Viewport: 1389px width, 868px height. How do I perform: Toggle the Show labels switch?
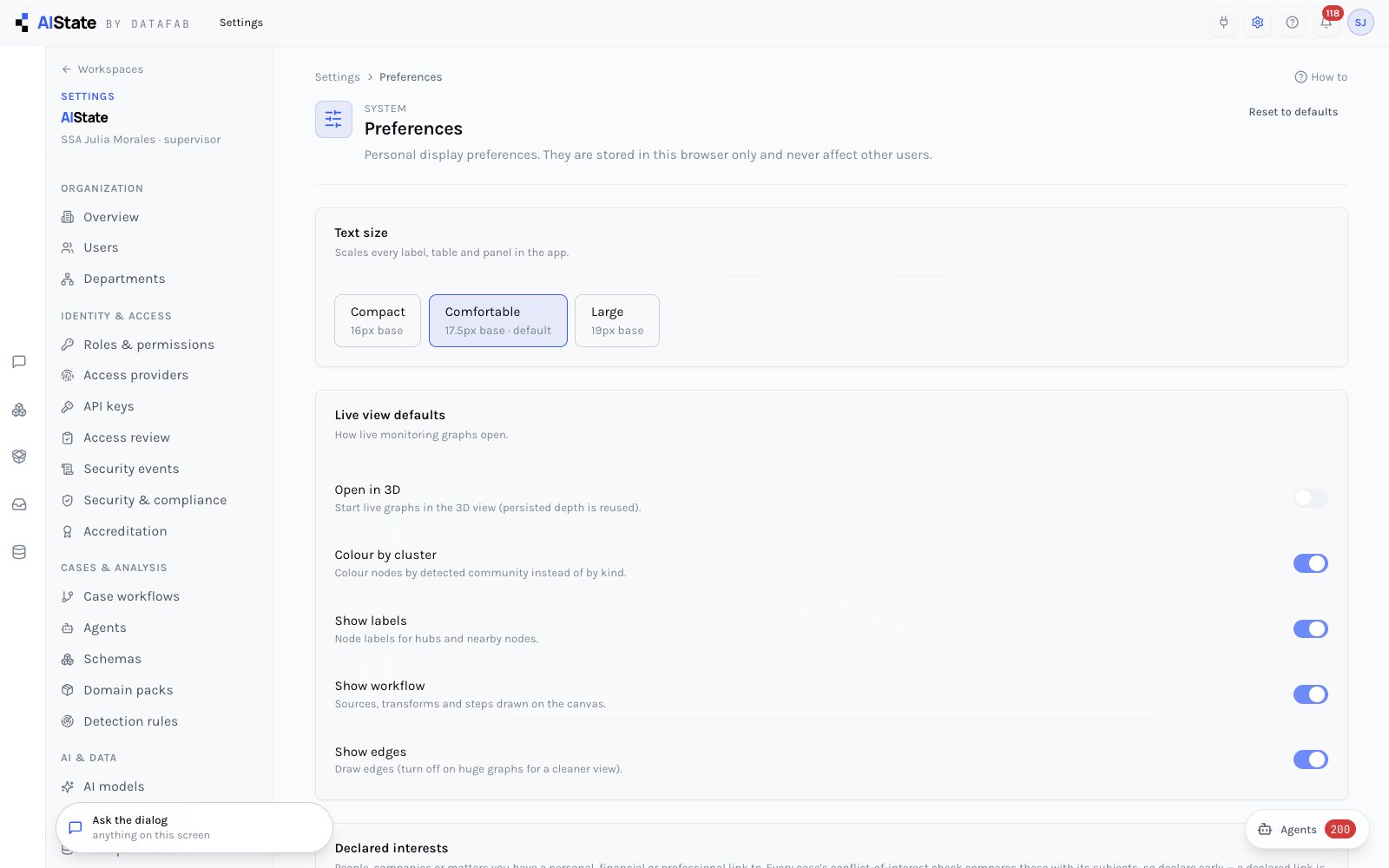click(1310, 629)
